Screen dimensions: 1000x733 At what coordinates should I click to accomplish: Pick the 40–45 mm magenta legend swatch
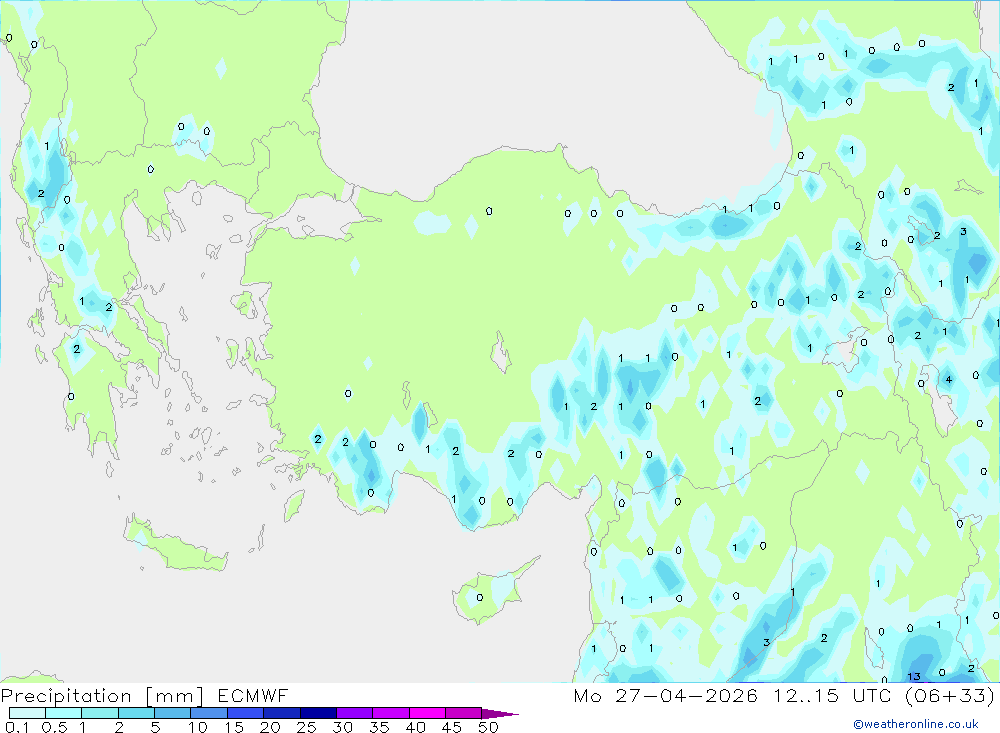[427, 713]
